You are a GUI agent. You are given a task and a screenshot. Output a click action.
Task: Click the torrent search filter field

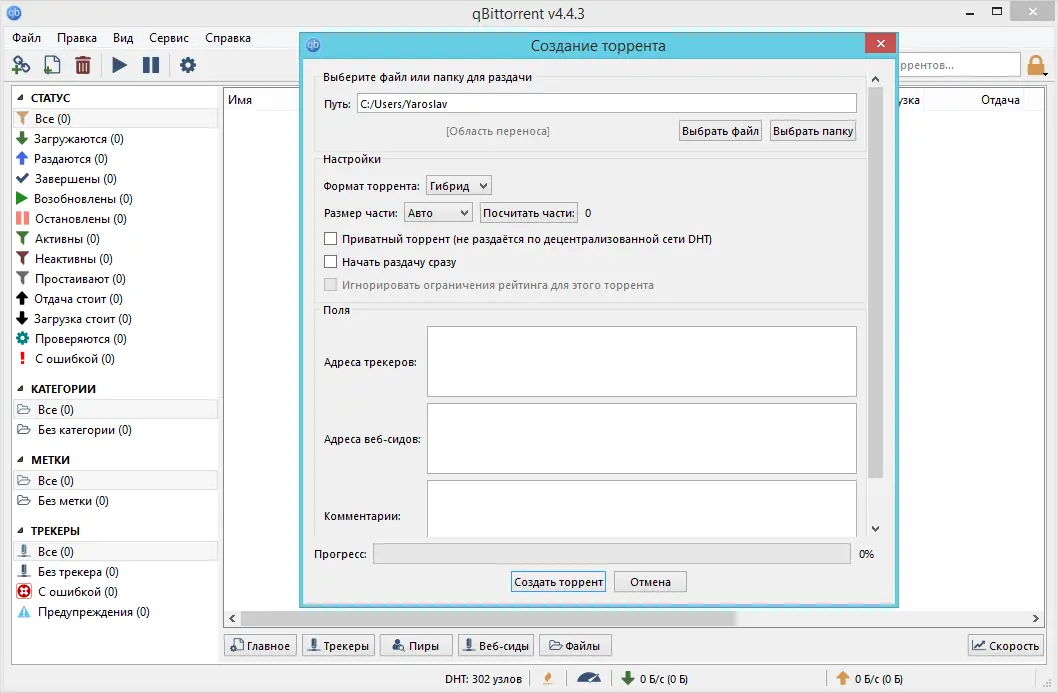pos(959,65)
